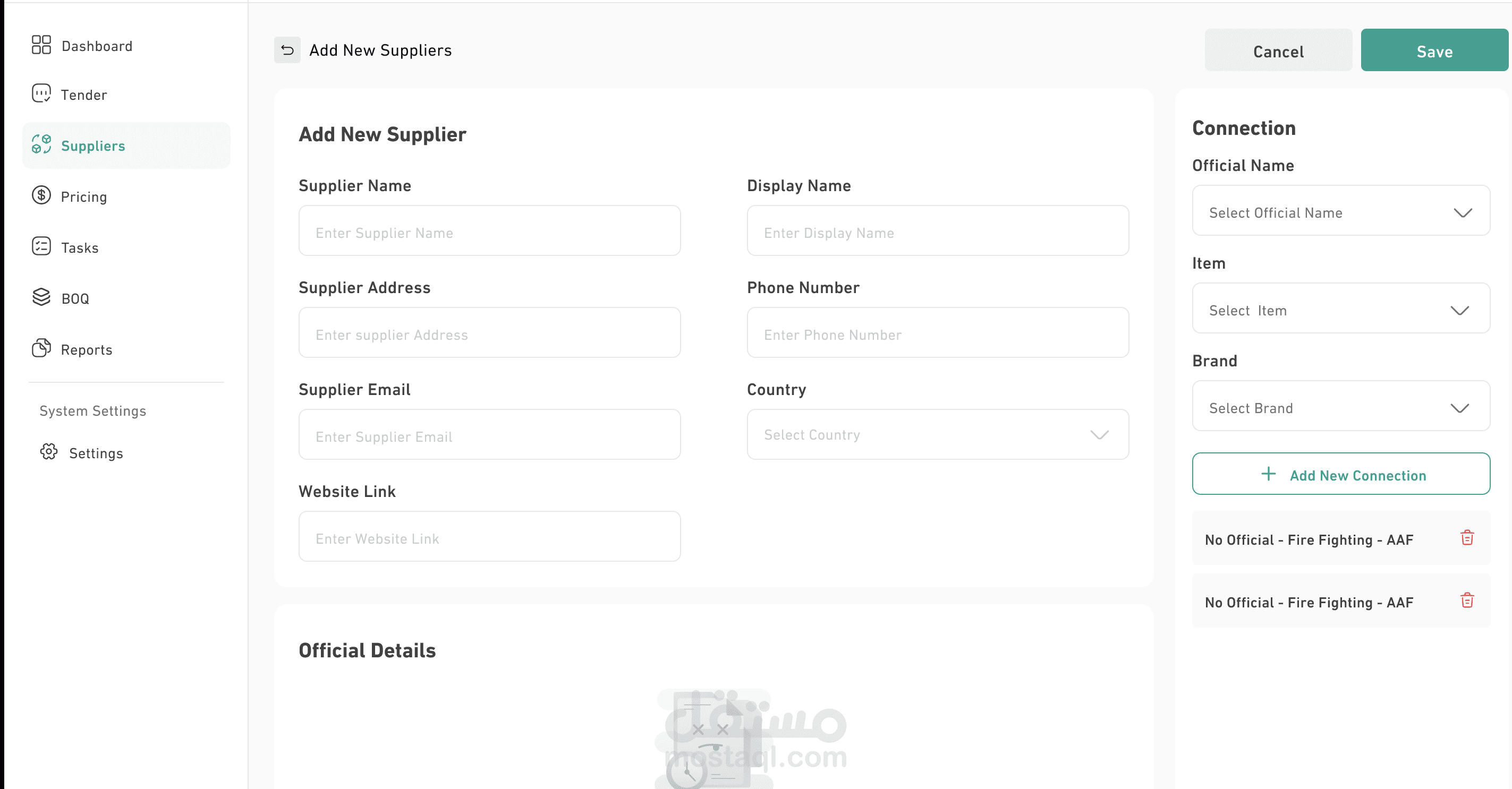
Task: Go to the Suppliers menu item
Action: pos(93,146)
